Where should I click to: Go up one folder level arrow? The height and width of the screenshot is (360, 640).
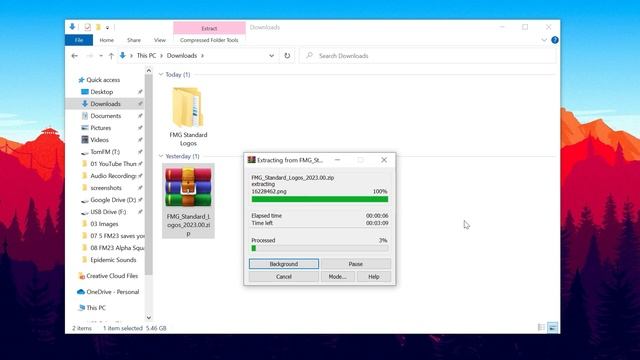tap(111, 56)
